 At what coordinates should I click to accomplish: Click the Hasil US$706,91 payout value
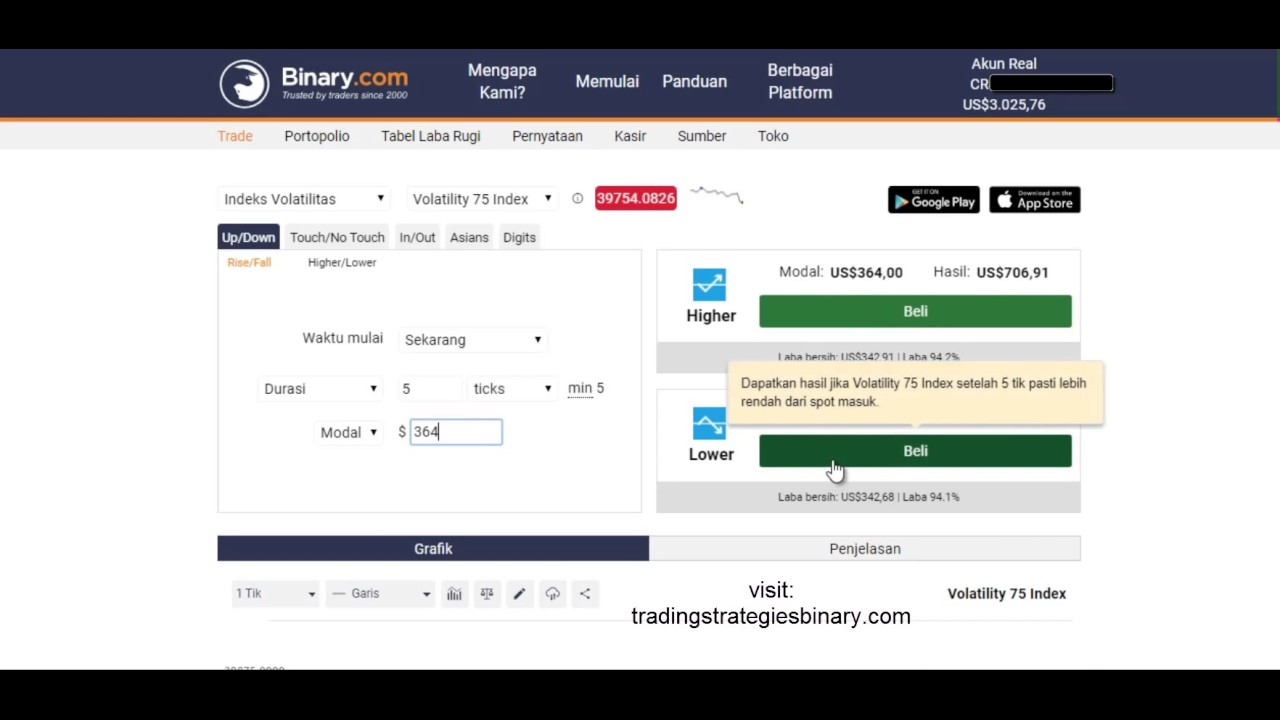click(1012, 272)
